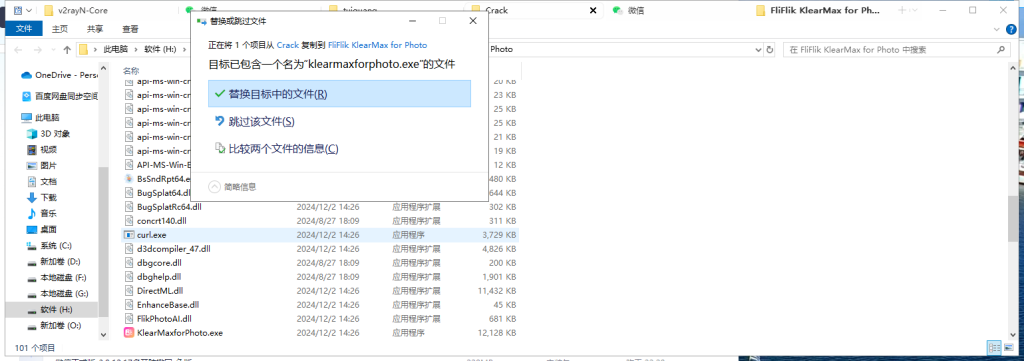Screen dimensions: 1024x361
Task: Open 桌面 folder in sidebar
Action: point(42,229)
